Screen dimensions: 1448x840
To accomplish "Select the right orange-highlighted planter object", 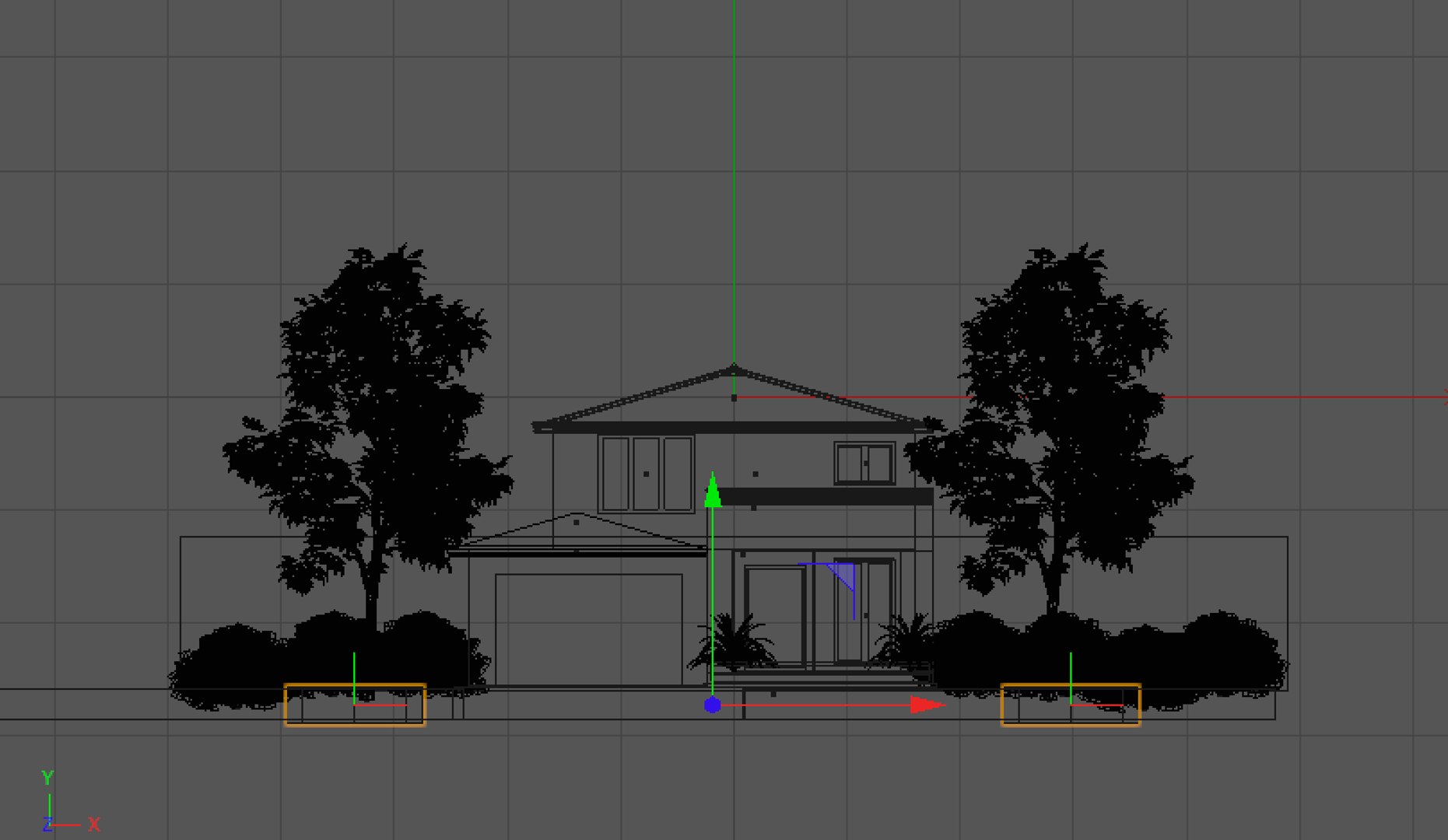I will 1071,705.
